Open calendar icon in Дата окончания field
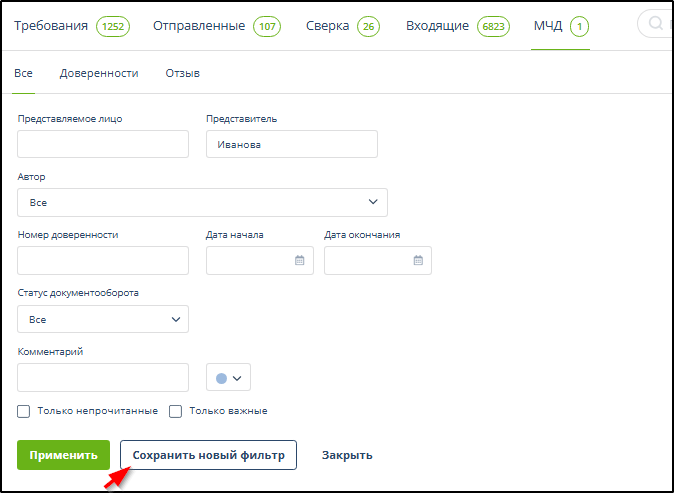Viewport: 674px width, 493px height. coord(418,261)
